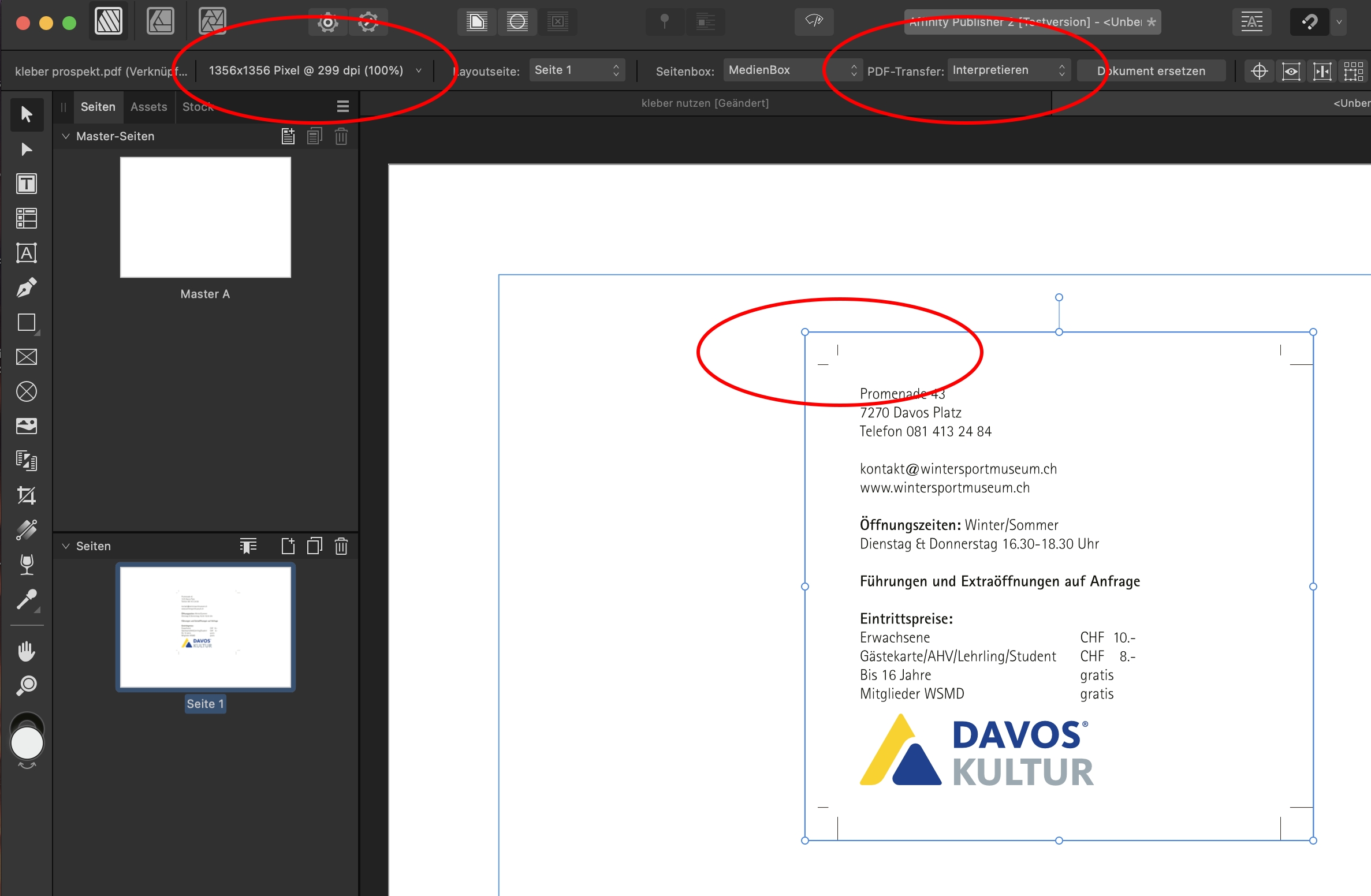Screen dimensions: 1371x896
Task: Open the Data Merge Layout tool
Action: pyautogui.click(x=27, y=461)
